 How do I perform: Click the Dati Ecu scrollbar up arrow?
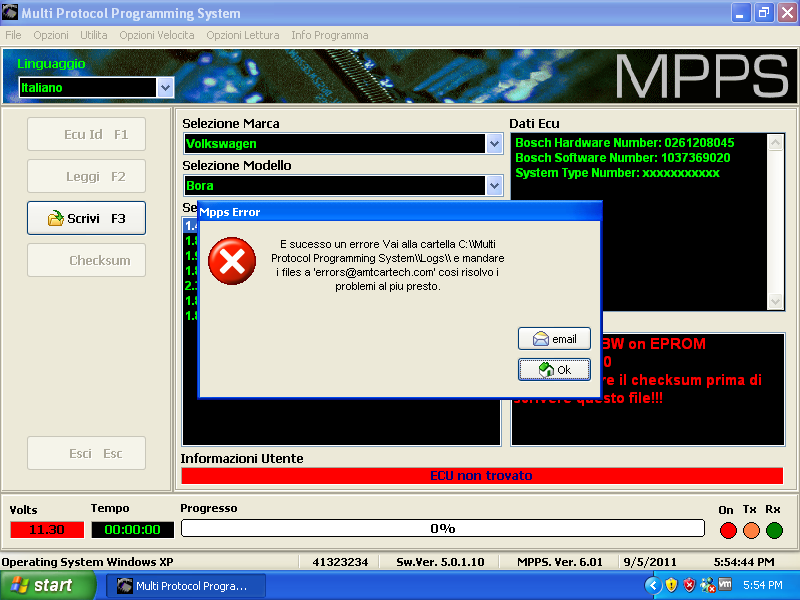click(x=776, y=142)
